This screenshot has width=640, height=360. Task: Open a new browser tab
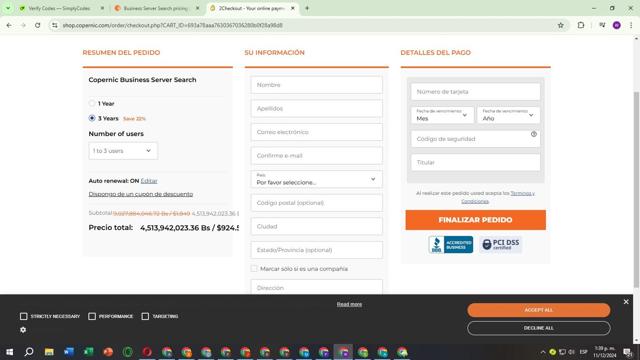(307, 8)
